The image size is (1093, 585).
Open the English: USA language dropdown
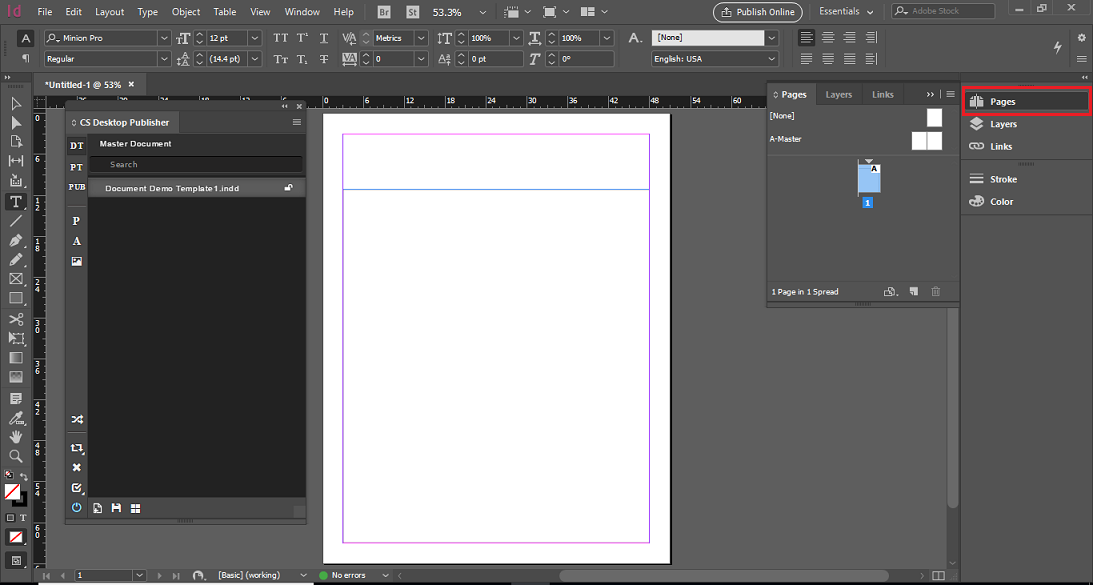(771, 59)
